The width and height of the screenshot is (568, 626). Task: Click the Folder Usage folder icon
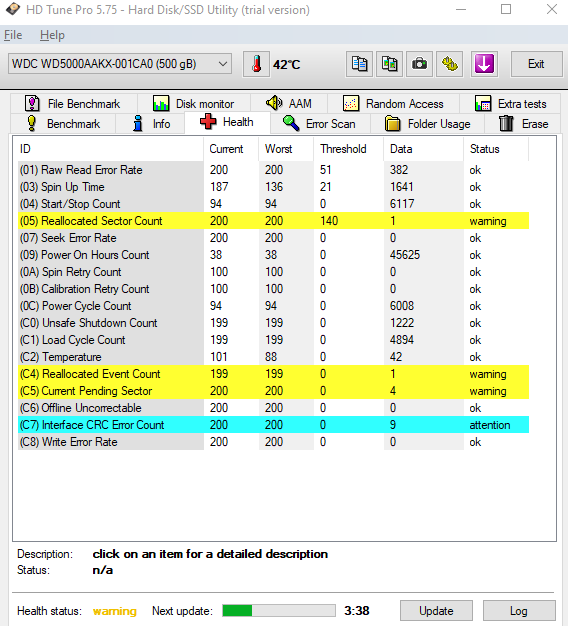(x=392, y=123)
